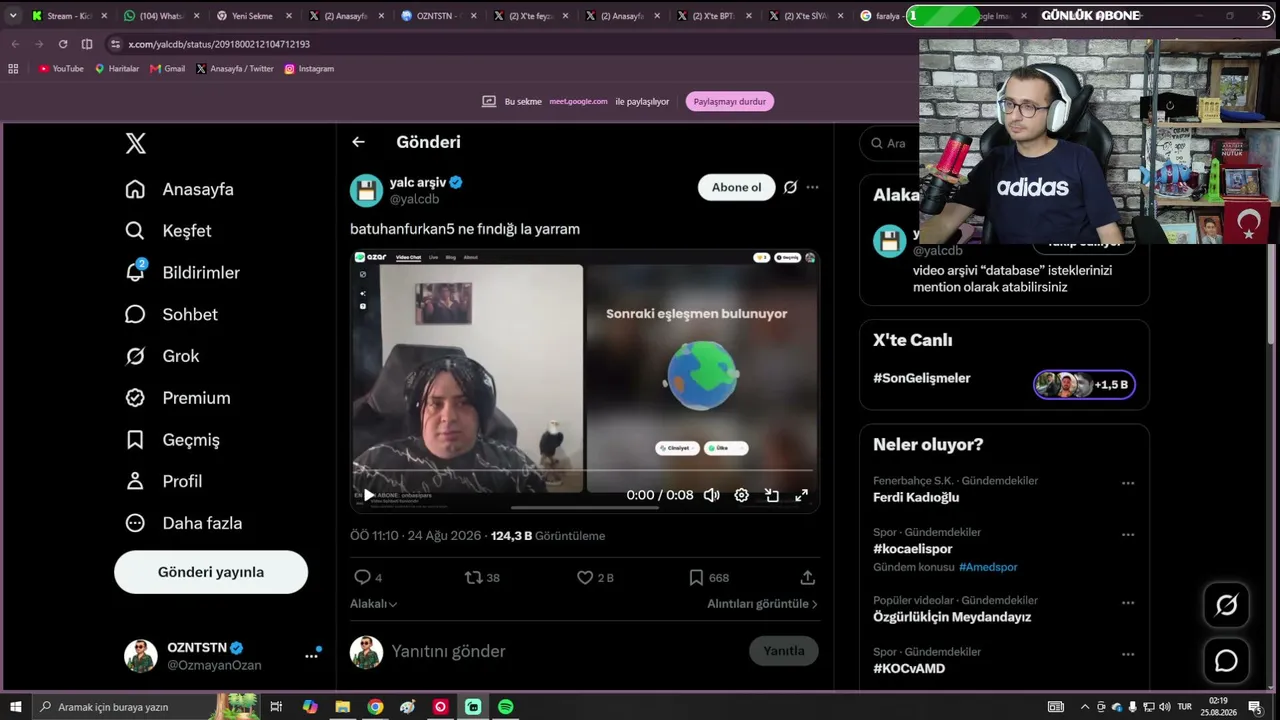
Task: Click the Grok icon on the post
Action: tap(790, 187)
